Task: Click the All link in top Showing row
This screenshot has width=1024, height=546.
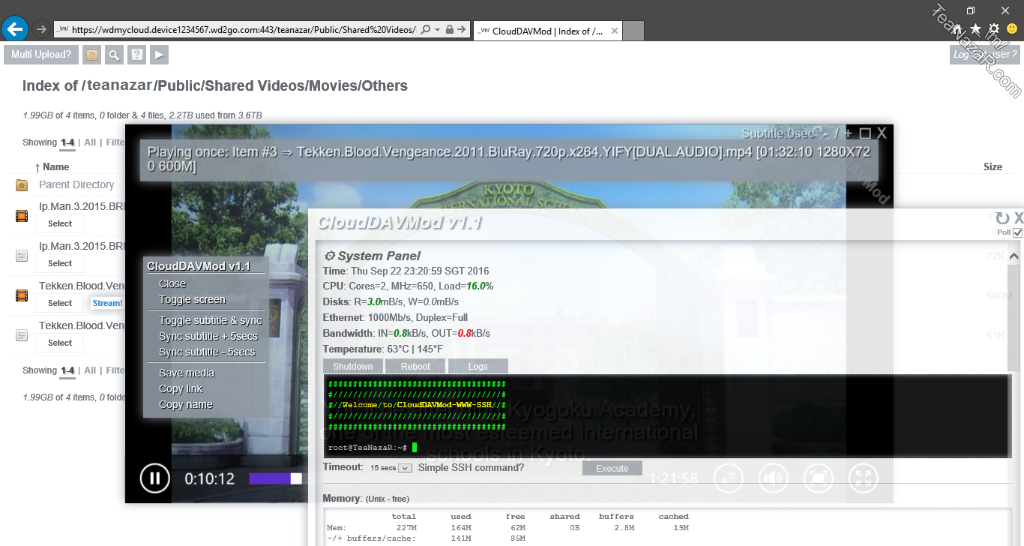Action: click(90, 142)
